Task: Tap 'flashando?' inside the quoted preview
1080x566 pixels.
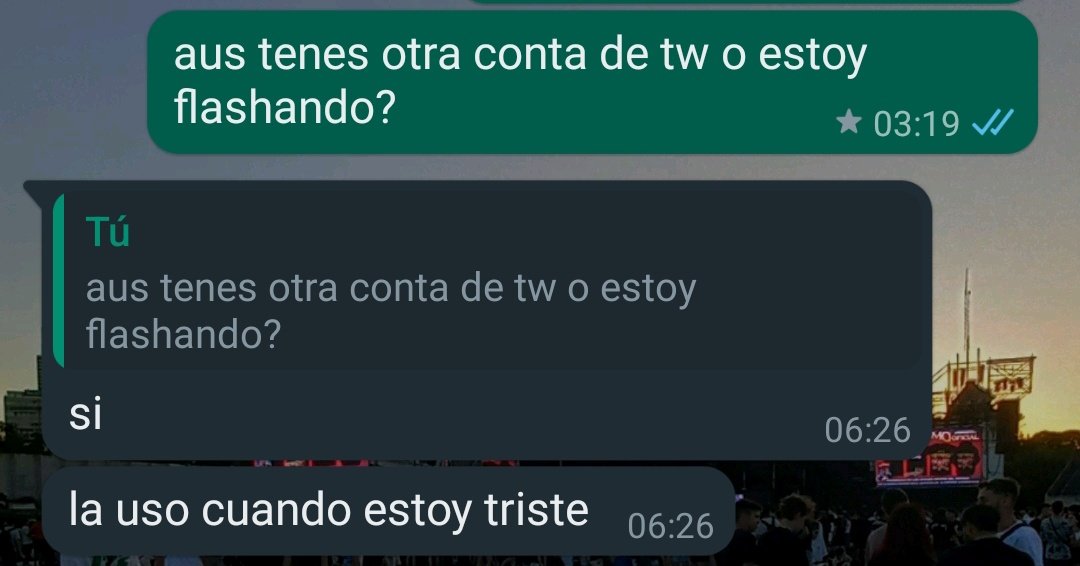Action: point(184,335)
